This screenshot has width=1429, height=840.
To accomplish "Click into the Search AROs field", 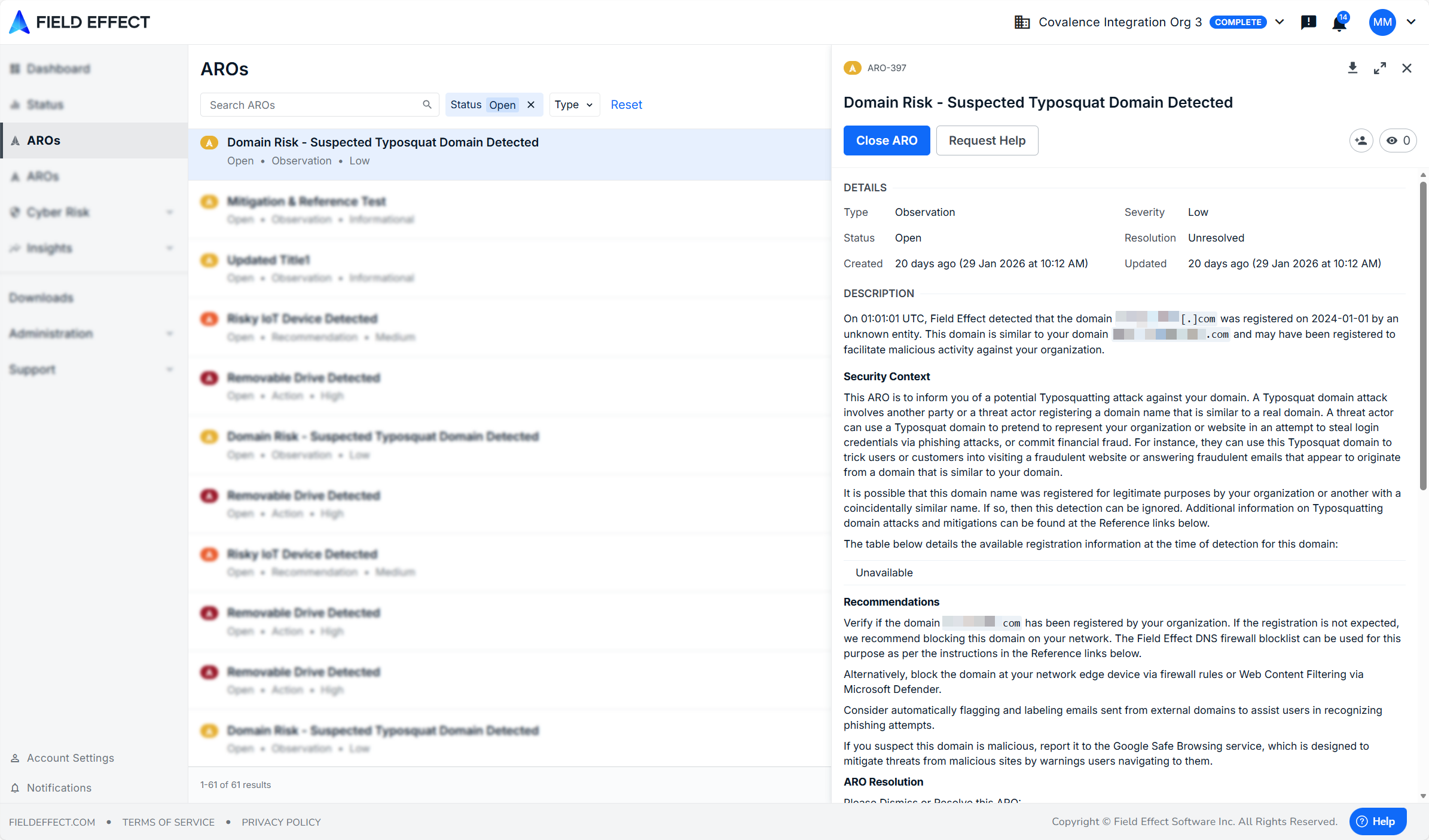I will click(x=311, y=105).
